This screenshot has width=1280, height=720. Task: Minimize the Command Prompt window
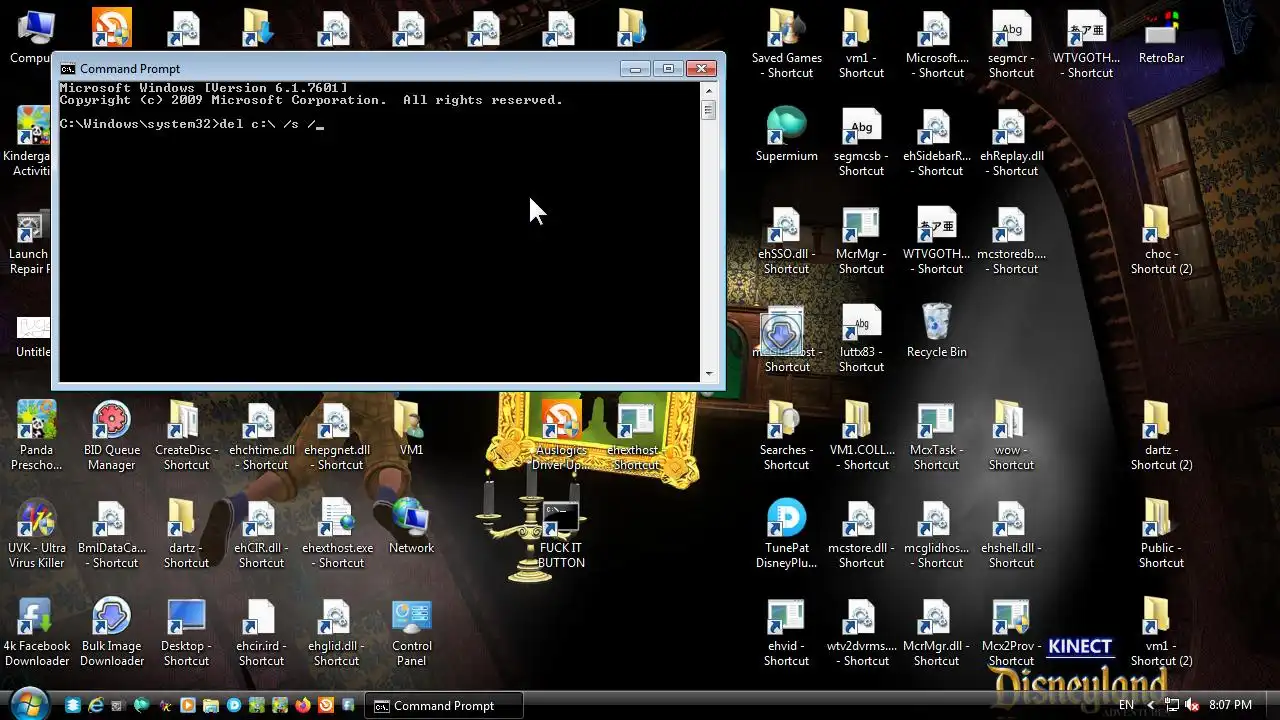click(635, 68)
